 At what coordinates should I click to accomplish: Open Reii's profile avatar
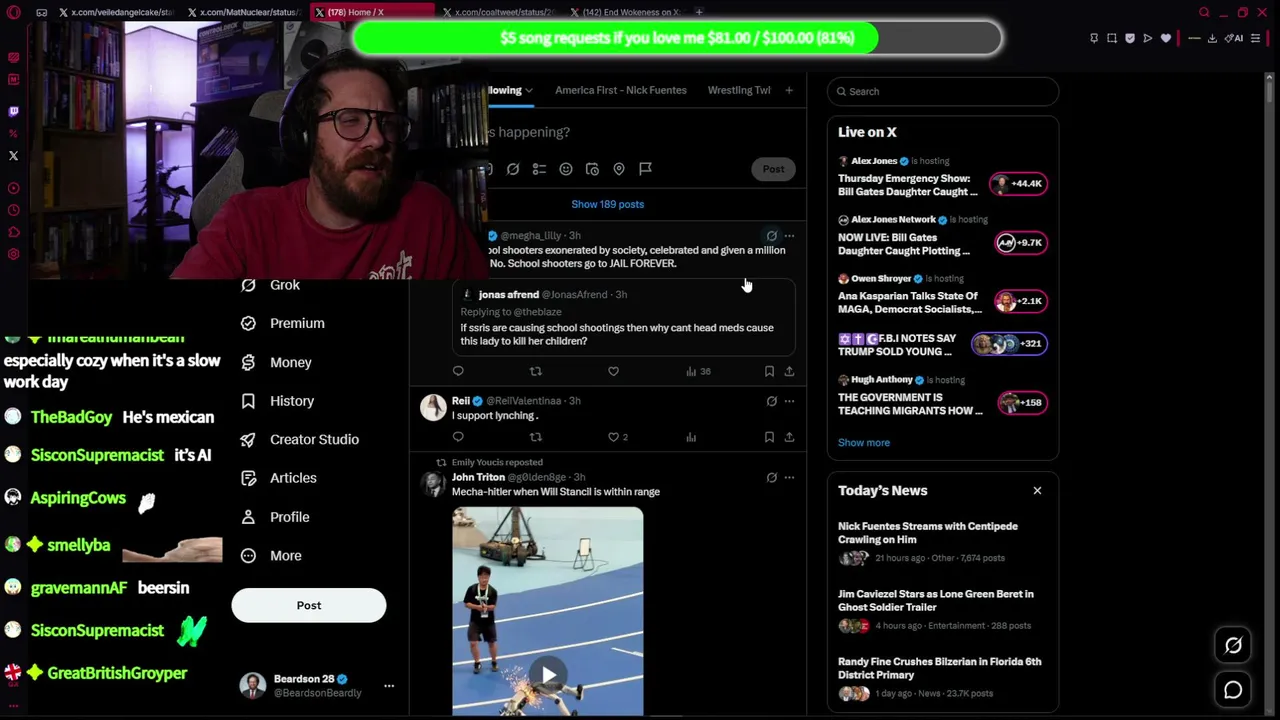pos(433,407)
